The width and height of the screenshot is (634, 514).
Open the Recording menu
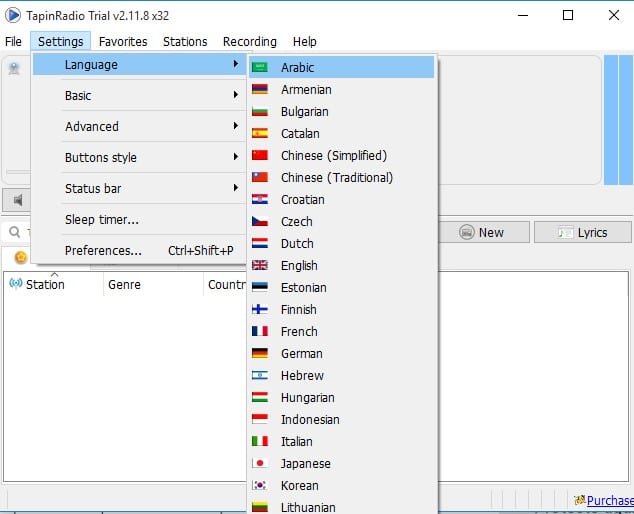coord(250,41)
